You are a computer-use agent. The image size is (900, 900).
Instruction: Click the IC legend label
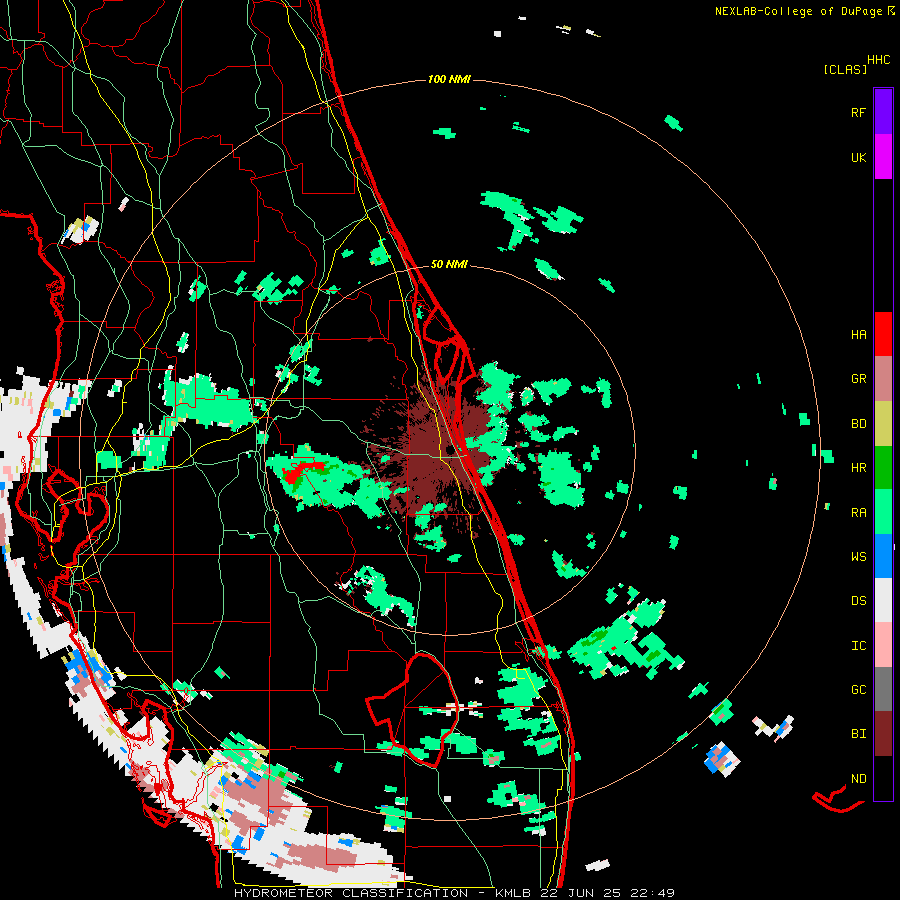[x=858, y=645]
